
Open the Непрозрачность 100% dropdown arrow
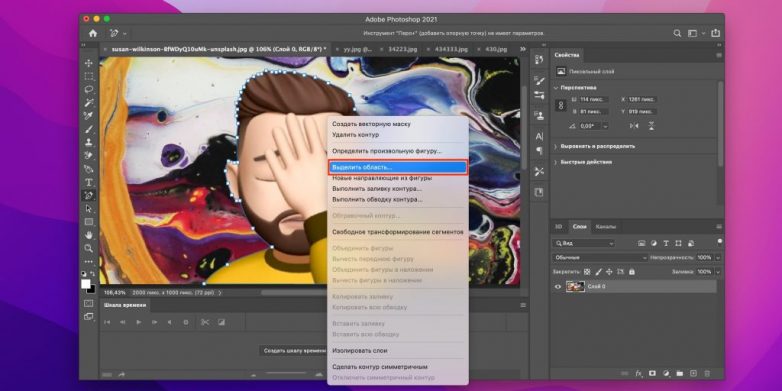pos(718,258)
